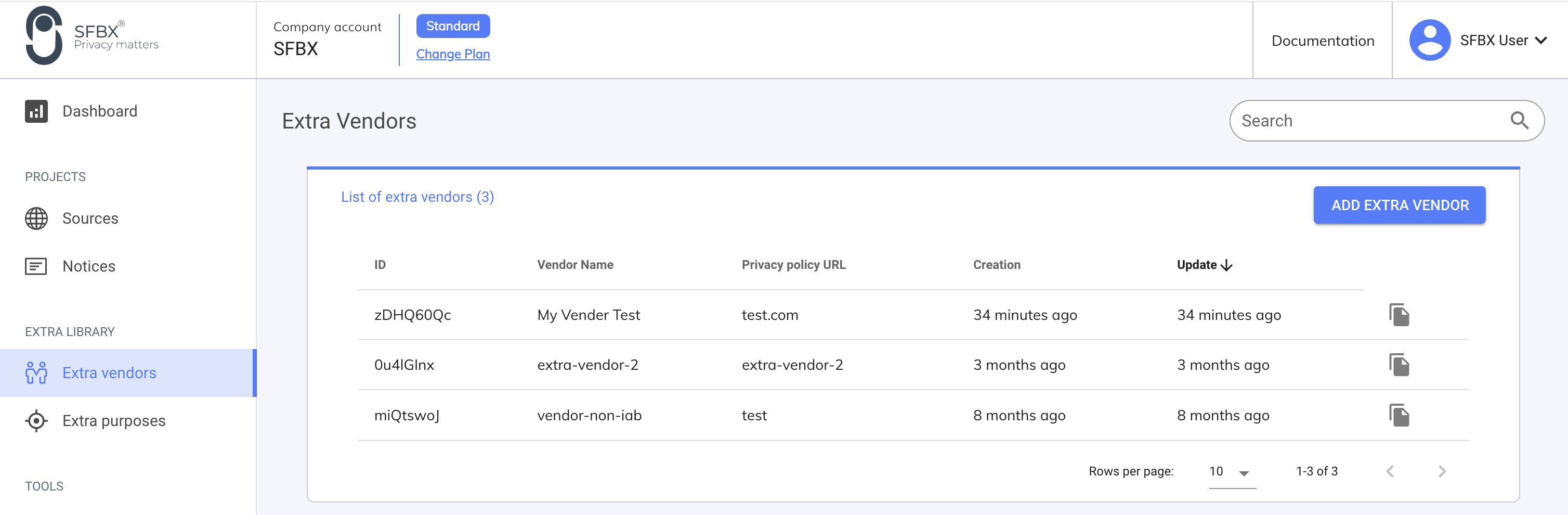Image resolution: width=1568 pixels, height=515 pixels.
Task: Click into the Search vendors field
Action: pyautogui.click(x=1369, y=121)
